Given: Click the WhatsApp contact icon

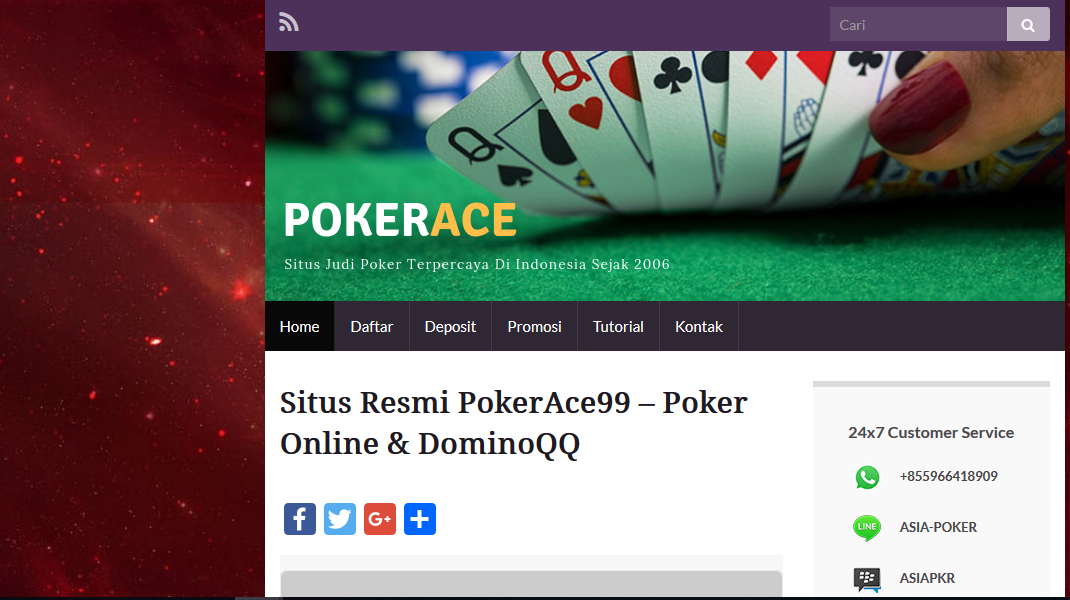Looking at the screenshot, I should click(867, 477).
